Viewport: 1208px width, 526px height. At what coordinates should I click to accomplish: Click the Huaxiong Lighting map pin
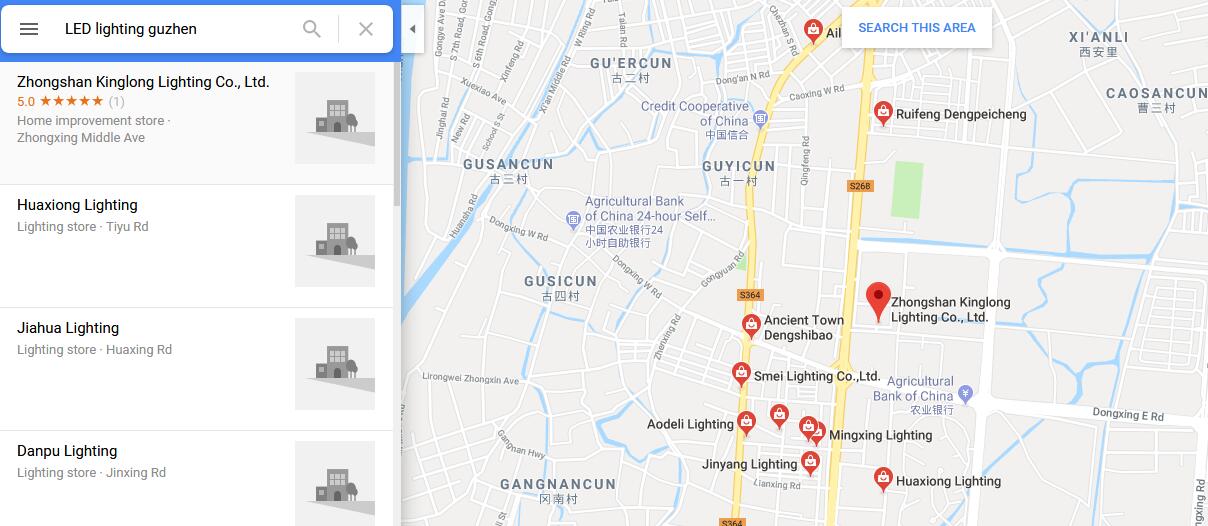click(x=883, y=479)
